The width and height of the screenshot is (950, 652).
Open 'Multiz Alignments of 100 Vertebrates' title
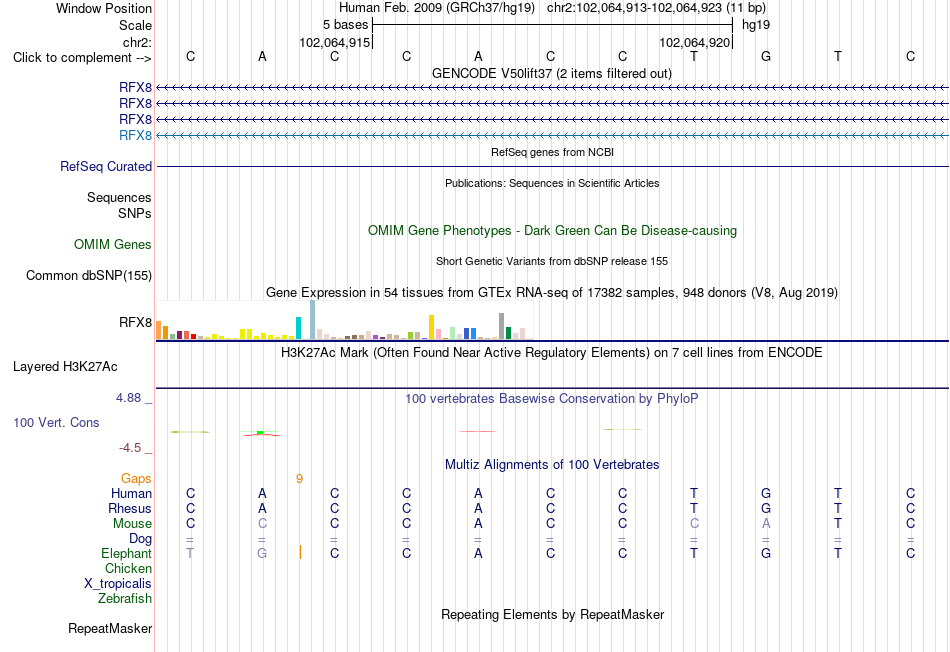[x=552, y=465]
